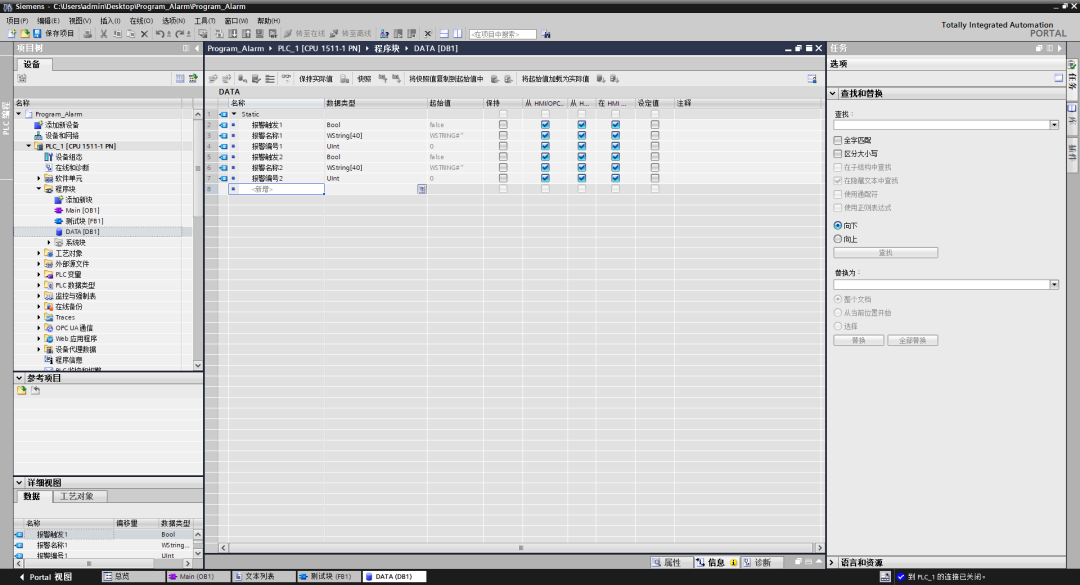Uncheck accessible from HMI/OPC for 报警名称1

point(545,136)
